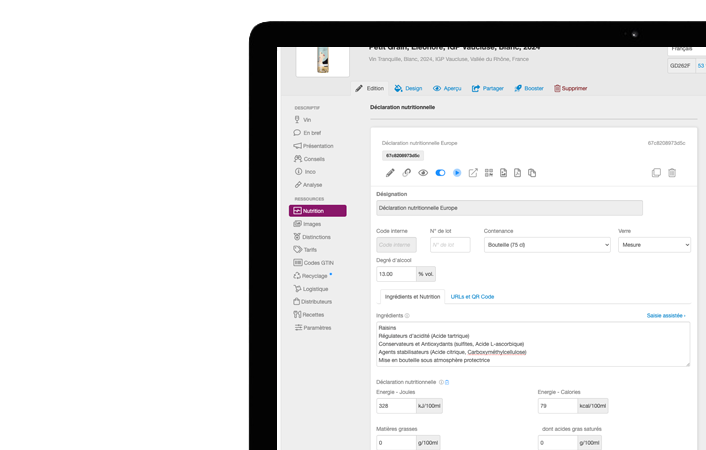Open Codes GTIN in sidebar
Viewport: 706px width, 450px height.
314,263
